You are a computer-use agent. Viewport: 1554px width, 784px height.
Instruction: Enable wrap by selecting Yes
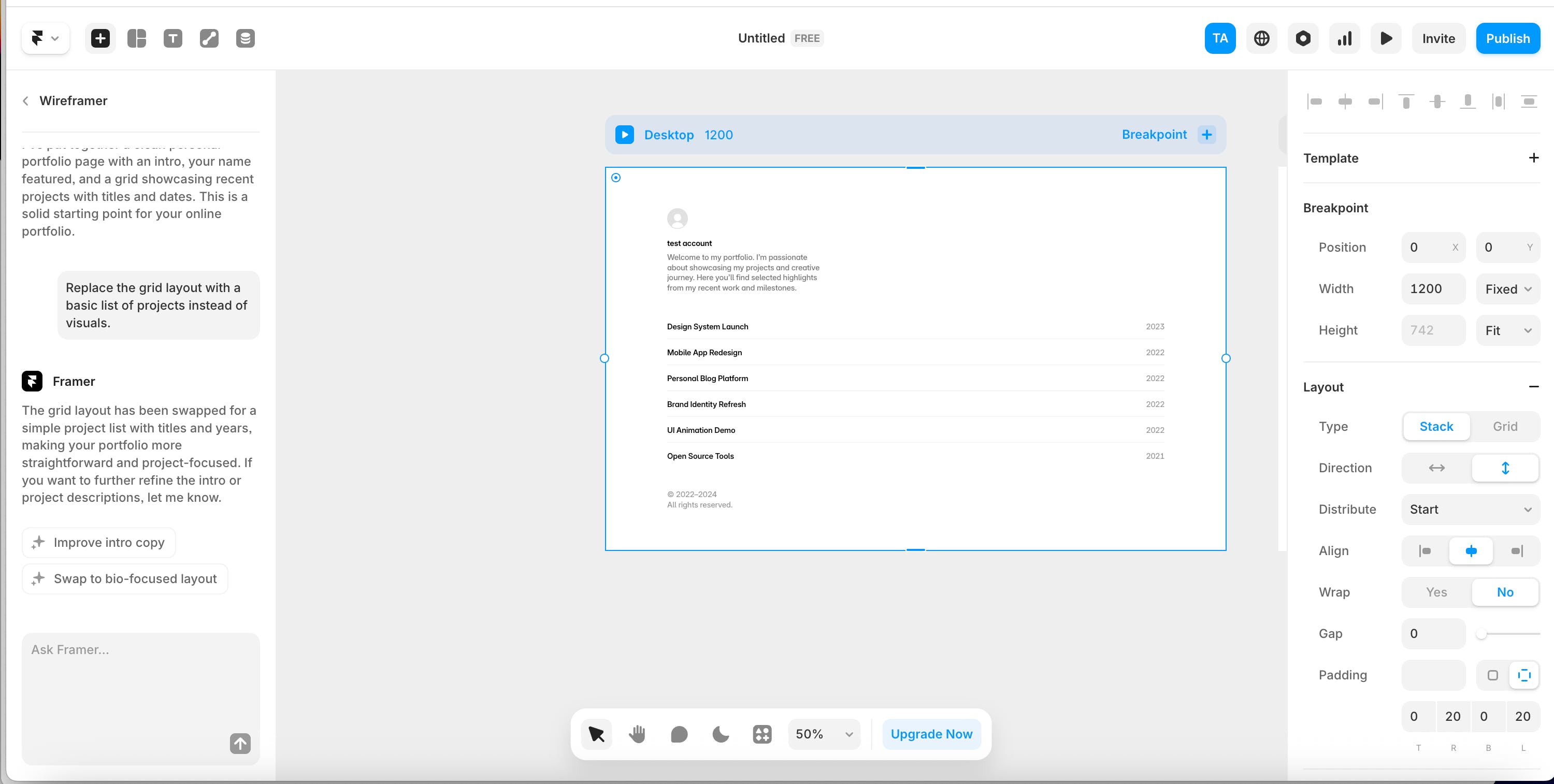coord(1436,592)
